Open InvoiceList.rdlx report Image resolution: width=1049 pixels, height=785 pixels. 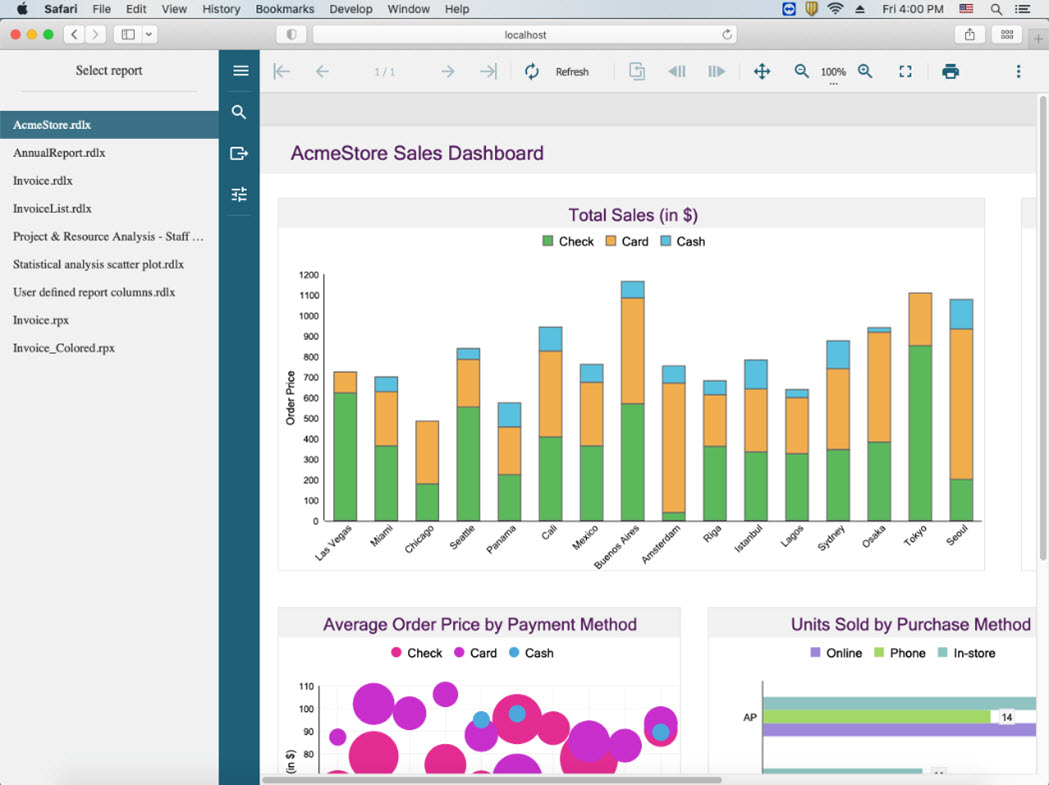(109, 209)
